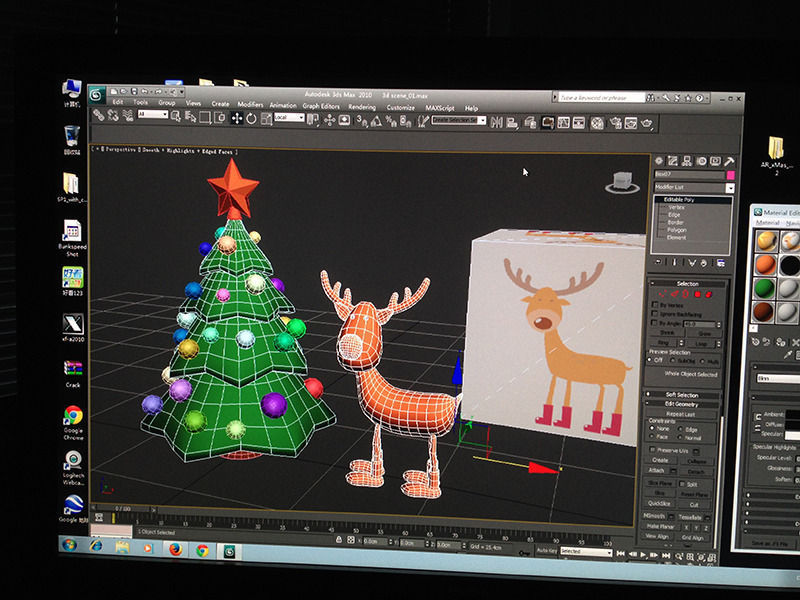
Task: Click the ViewCube in the viewport
Action: point(622,183)
